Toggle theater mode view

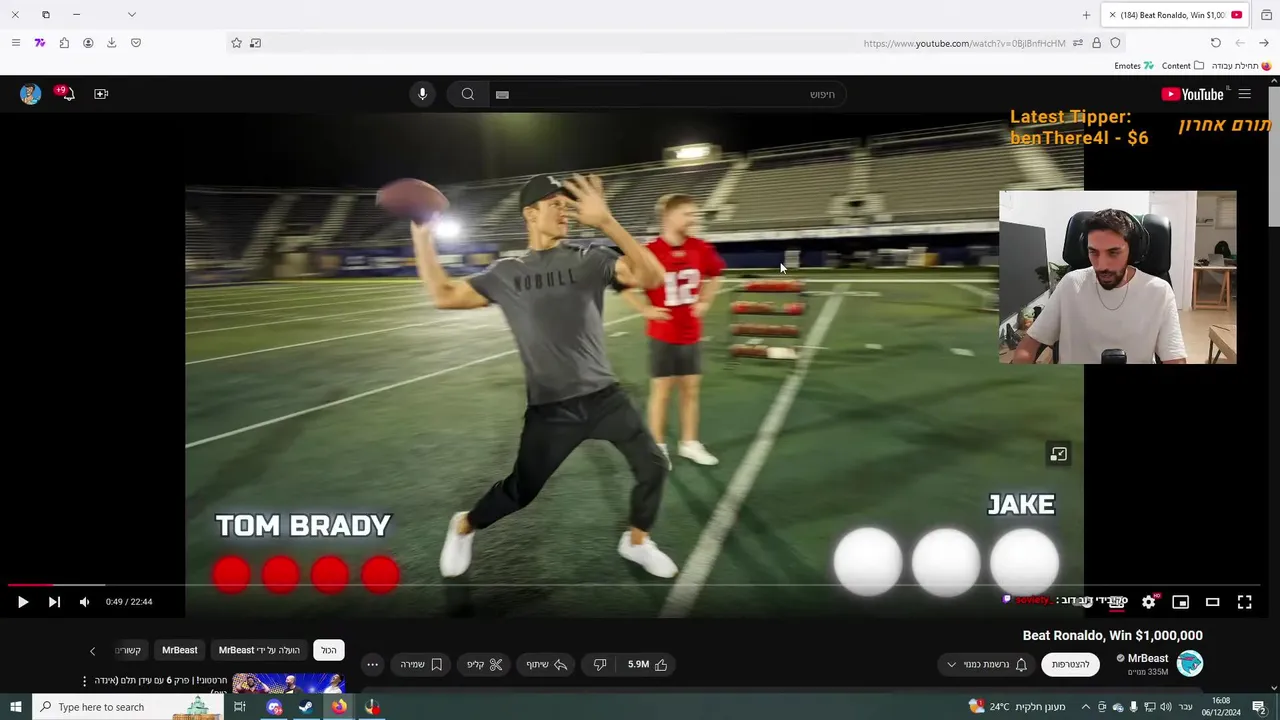(x=1213, y=602)
